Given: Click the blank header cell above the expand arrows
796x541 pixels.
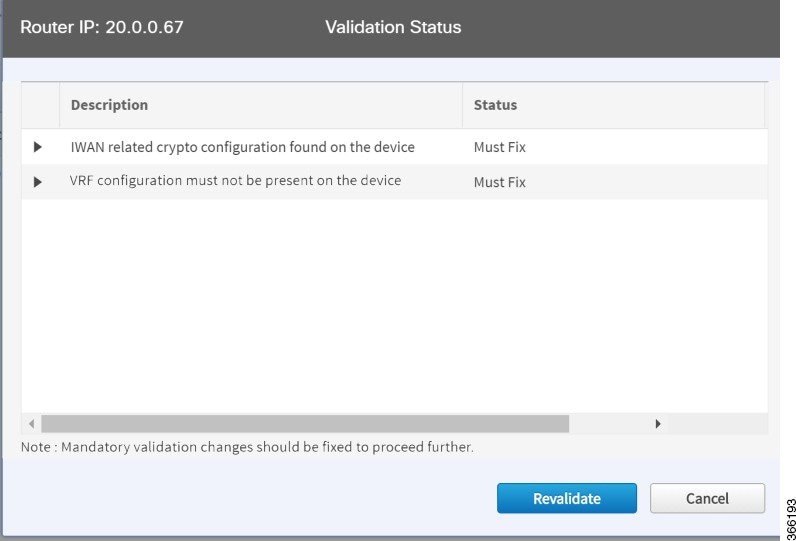Looking at the screenshot, I should (41, 105).
